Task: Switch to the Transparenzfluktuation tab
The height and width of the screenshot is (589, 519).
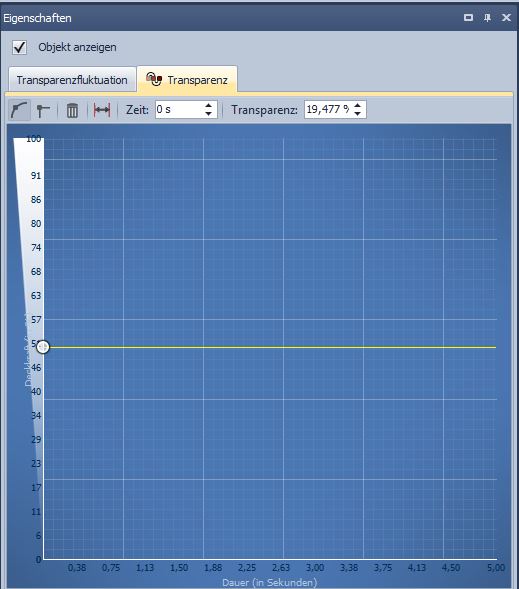Action: pos(72,80)
